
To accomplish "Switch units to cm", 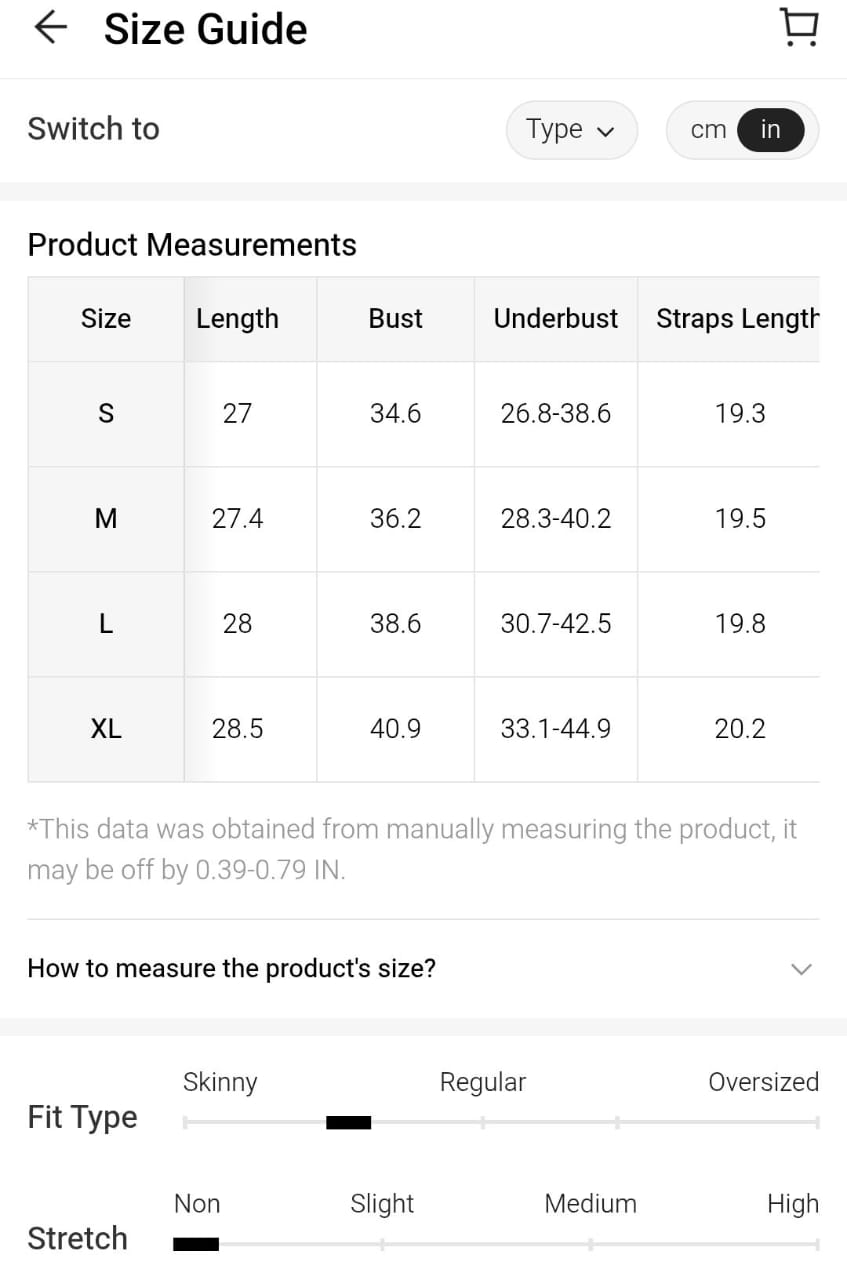I will (708, 130).
